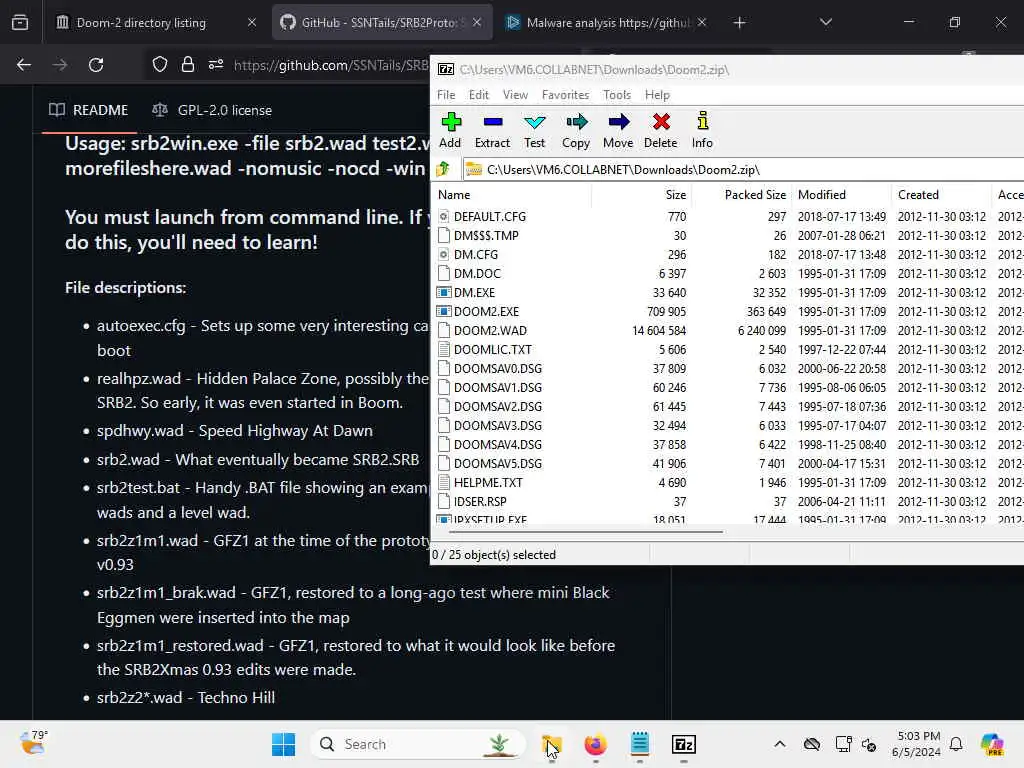Open File Explorer from taskbar
The height and width of the screenshot is (768, 1024).
click(x=551, y=744)
